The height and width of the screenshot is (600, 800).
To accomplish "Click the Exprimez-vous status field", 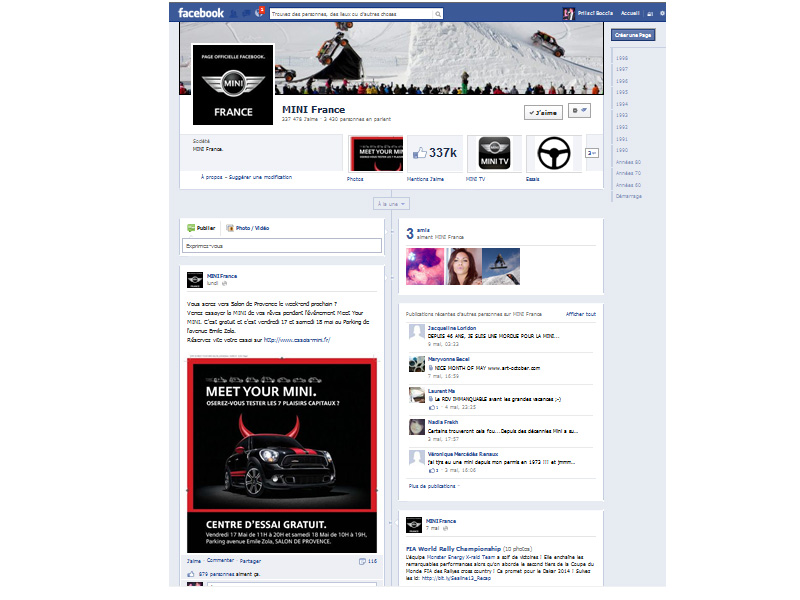I will tap(282, 246).
